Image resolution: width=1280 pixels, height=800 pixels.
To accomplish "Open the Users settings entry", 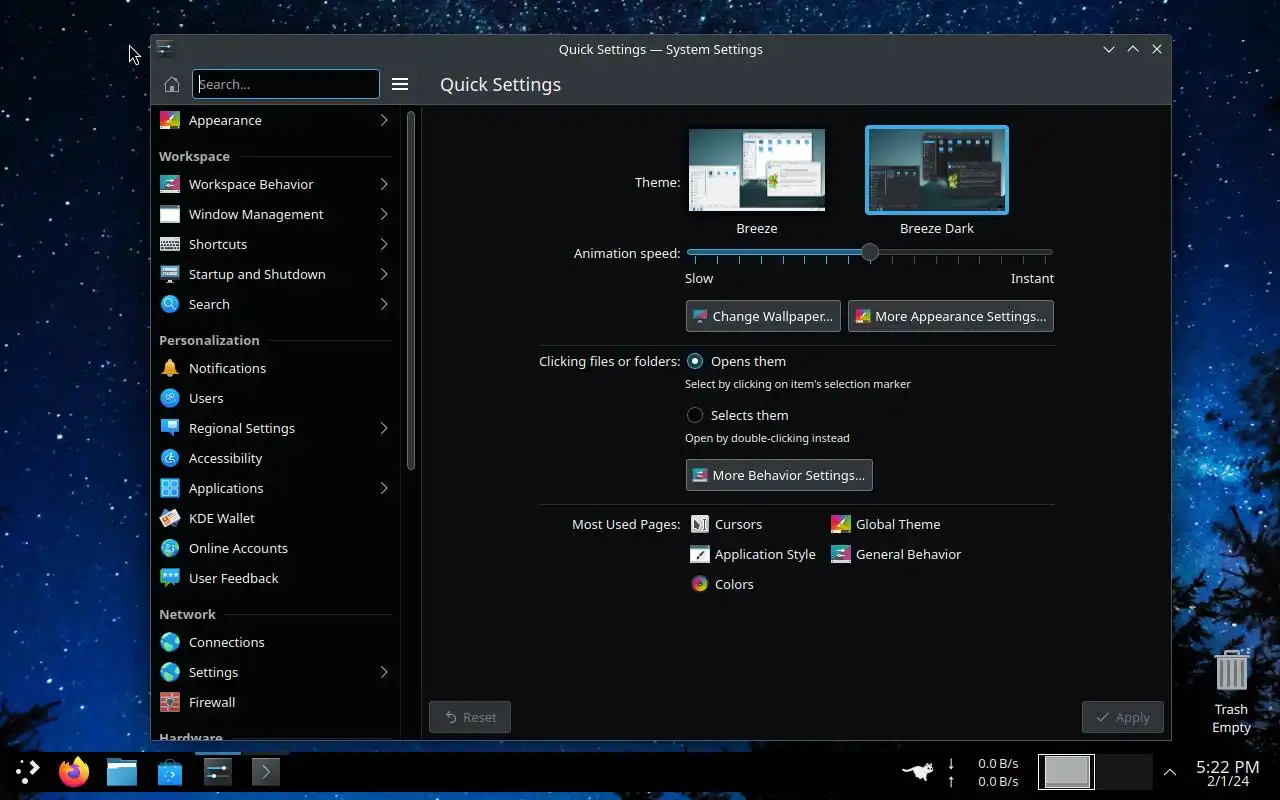I will tap(275, 398).
